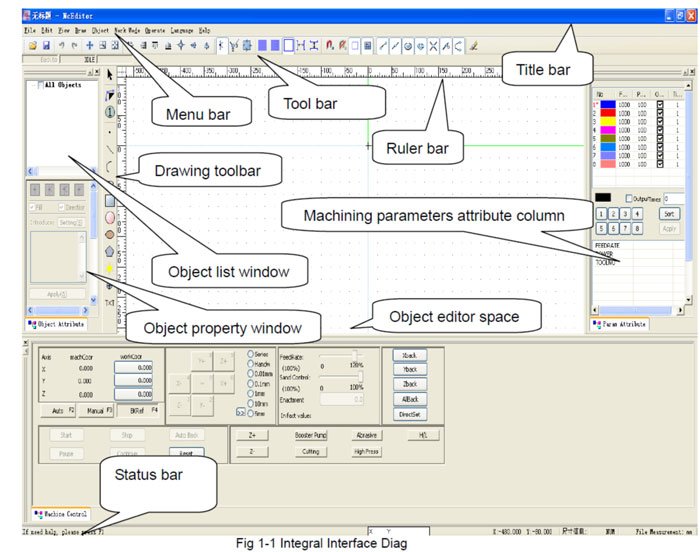
Task: Click the Open file folder icon
Action: pos(33,46)
